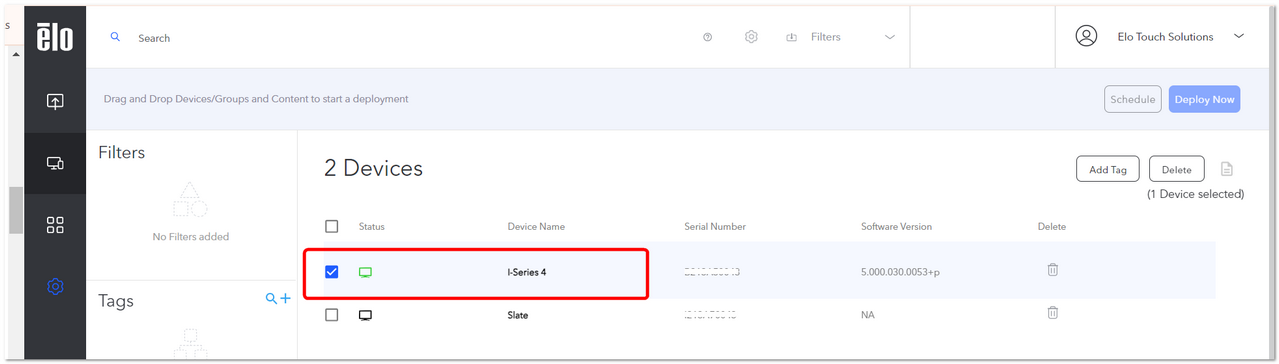
Task: Click the Delete column header
Action: [x=1052, y=227]
